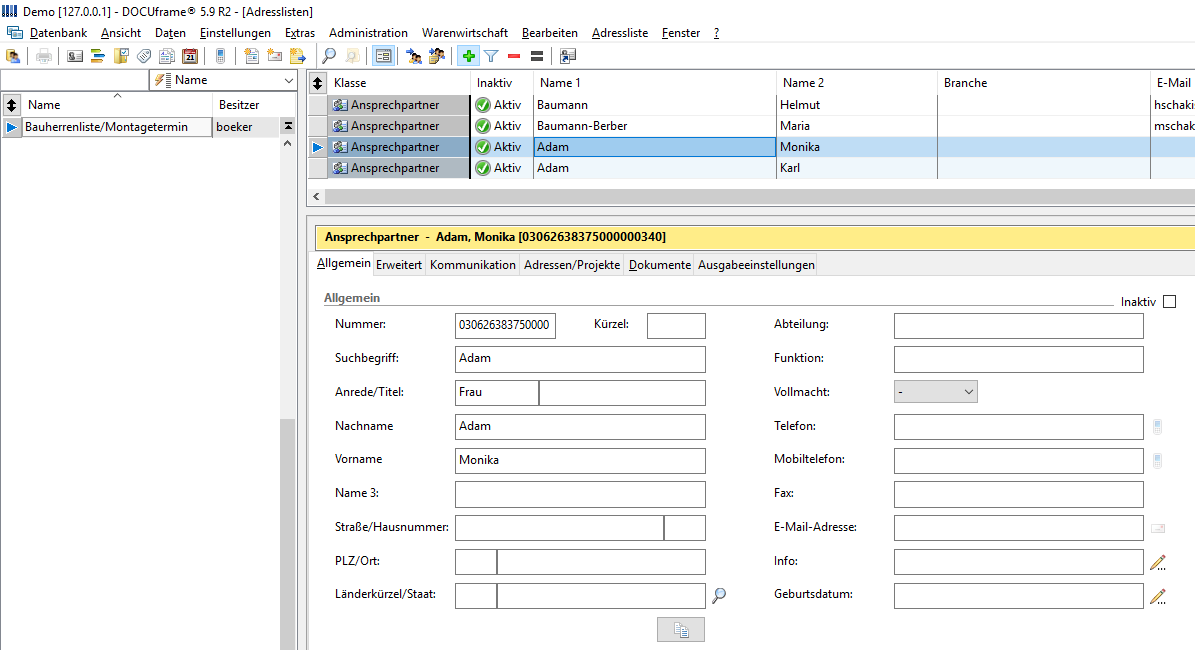Click the new document icon with orange star
The height and width of the screenshot is (650, 1195).
point(251,56)
